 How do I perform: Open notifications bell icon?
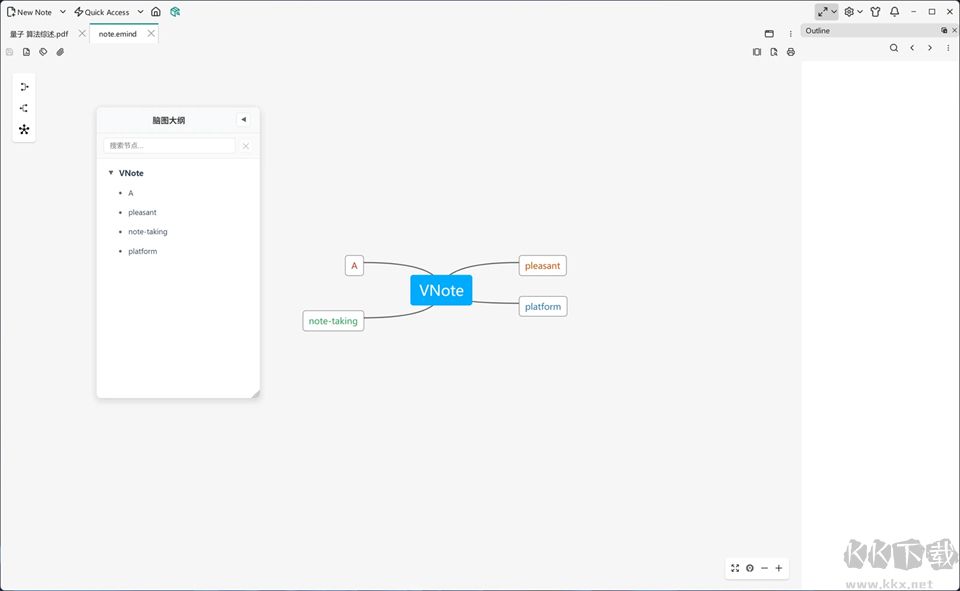(x=894, y=12)
